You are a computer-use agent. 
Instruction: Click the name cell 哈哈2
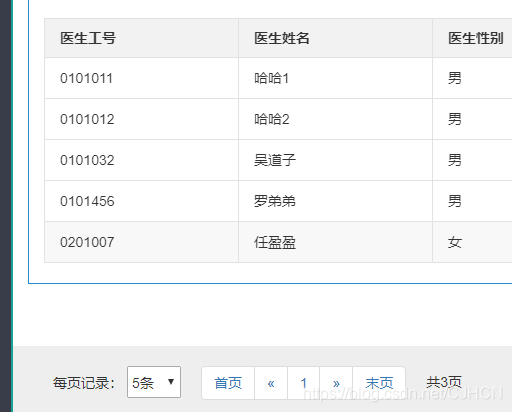[x=335, y=119]
